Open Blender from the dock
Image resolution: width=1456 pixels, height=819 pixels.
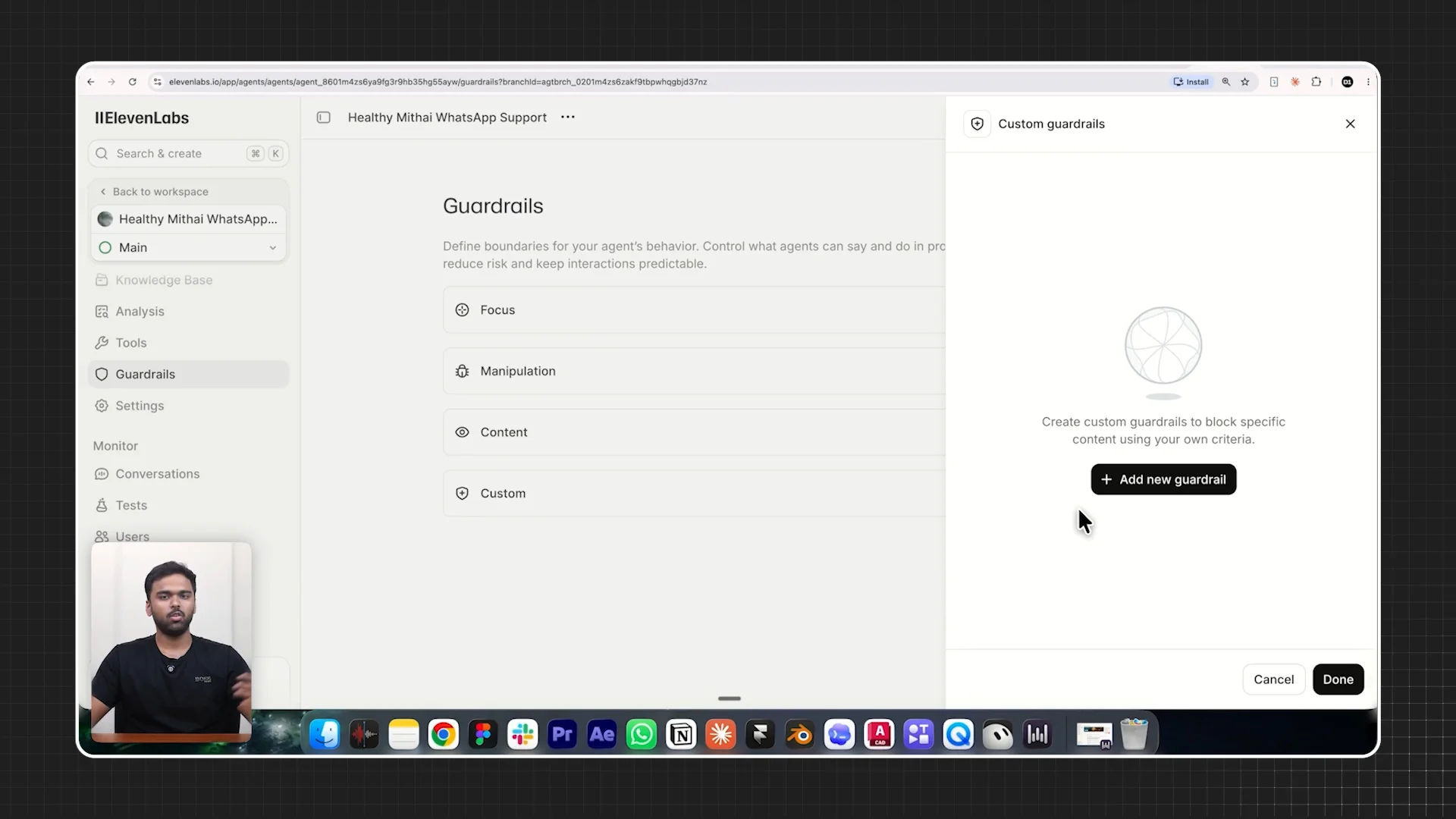pyautogui.click(x=800, y=734)
